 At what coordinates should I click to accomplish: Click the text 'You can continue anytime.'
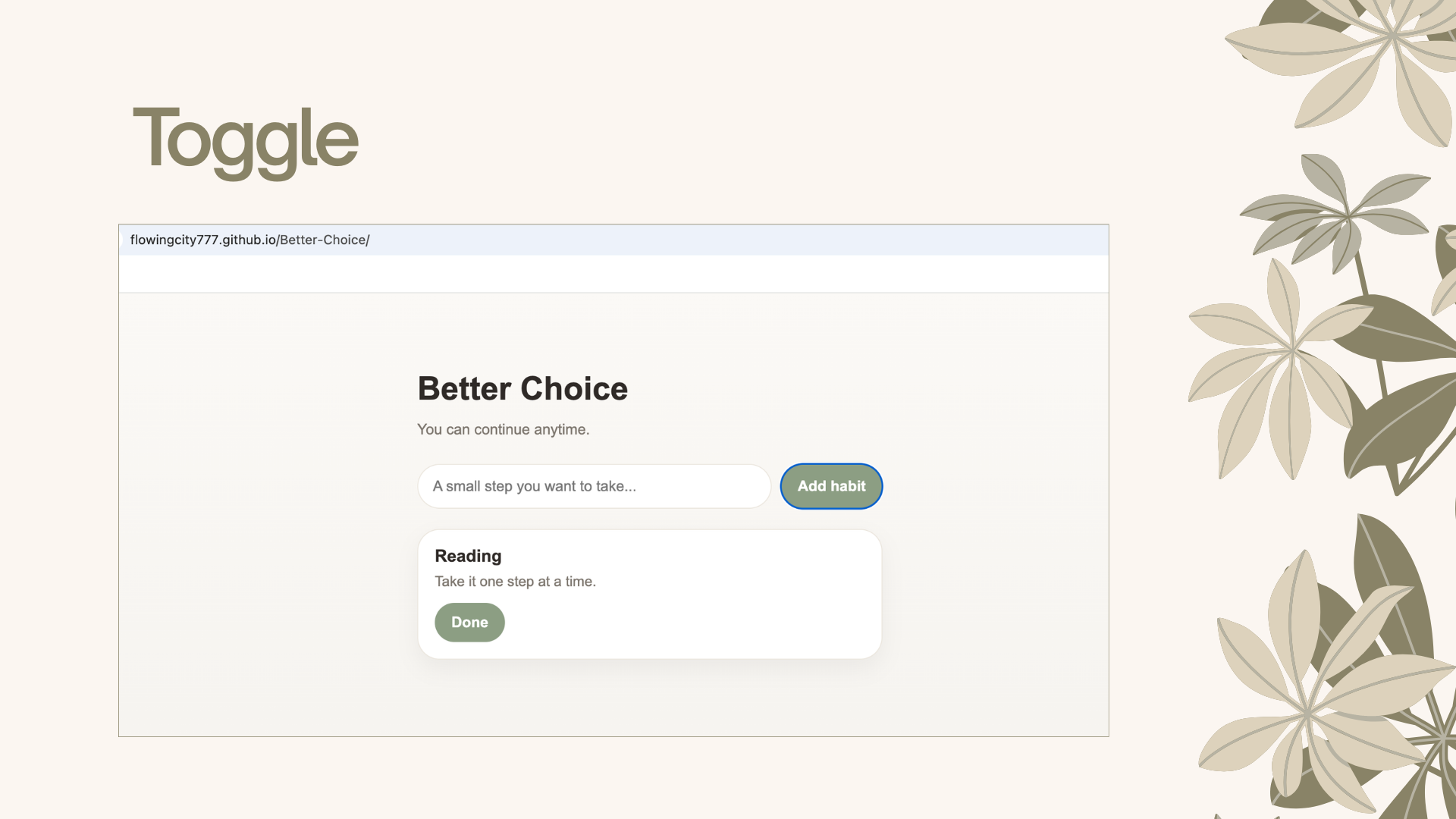503,429
